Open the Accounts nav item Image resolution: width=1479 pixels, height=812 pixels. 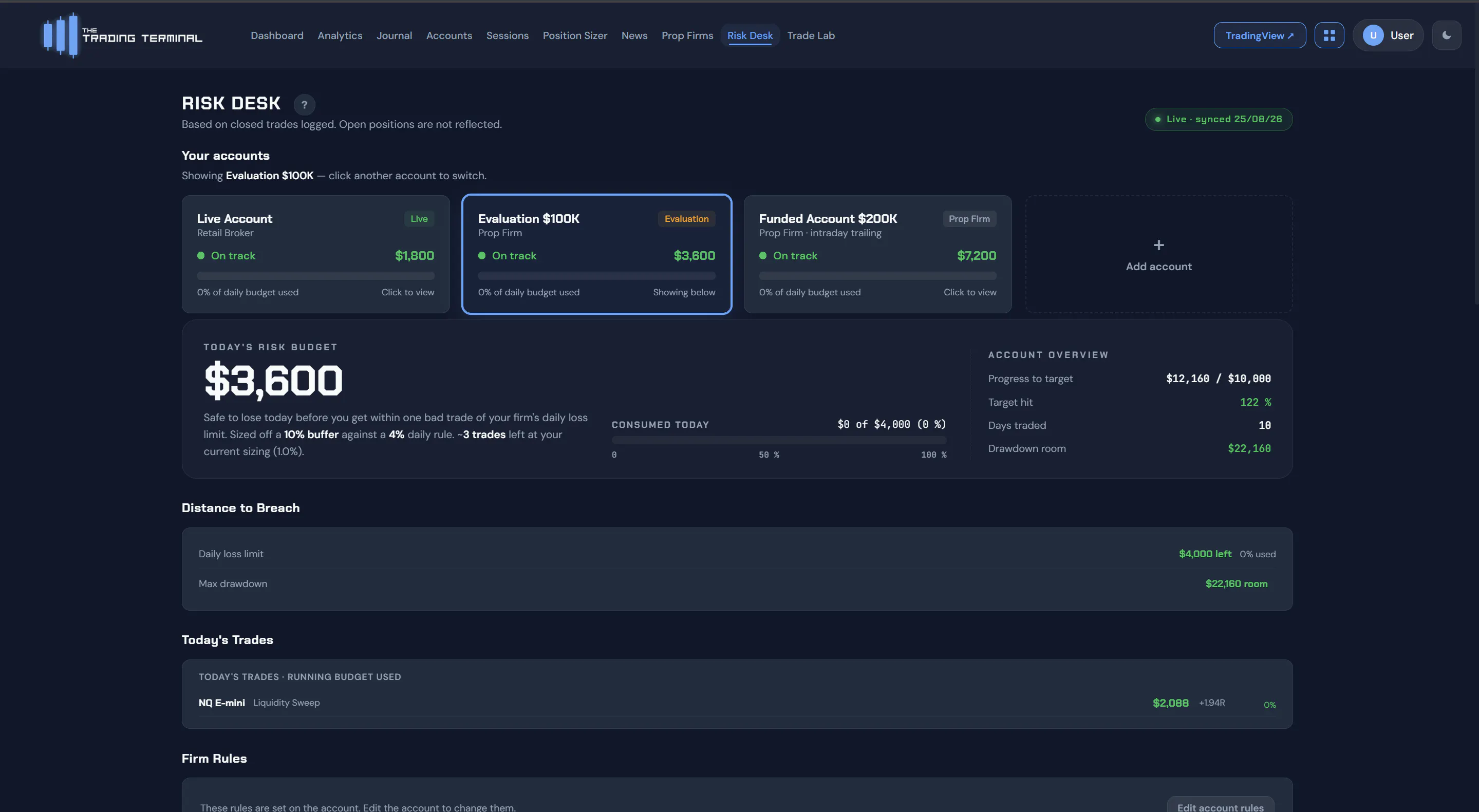coord(449,35)
